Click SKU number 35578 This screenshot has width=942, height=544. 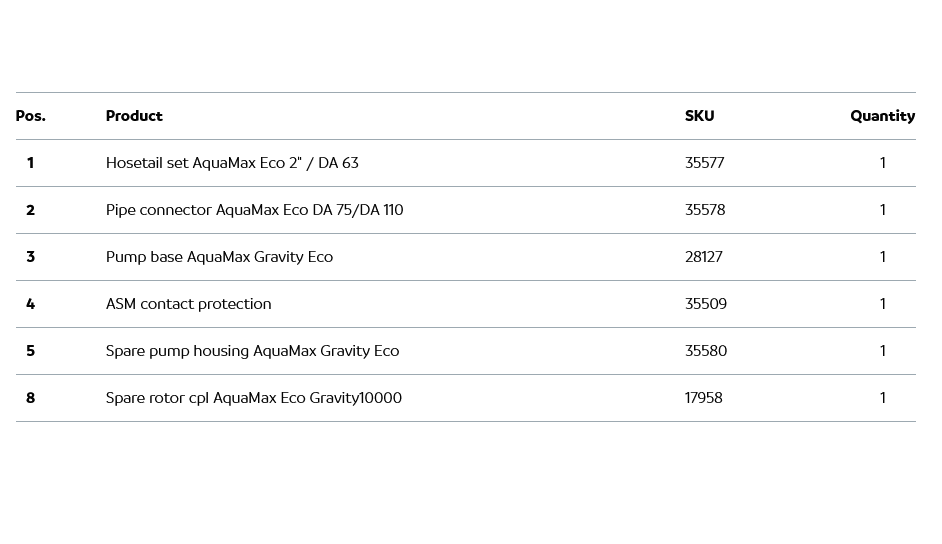(x=705, y=210)
